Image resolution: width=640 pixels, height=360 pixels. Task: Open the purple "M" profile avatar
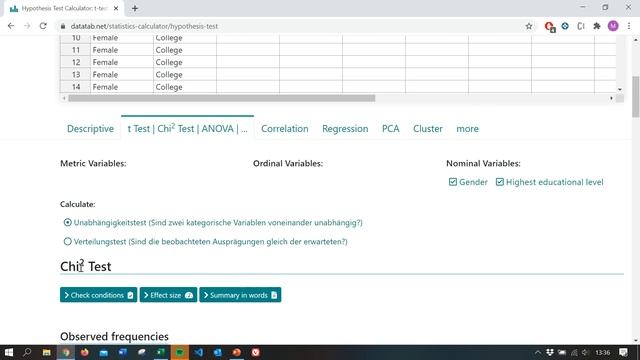613,26
